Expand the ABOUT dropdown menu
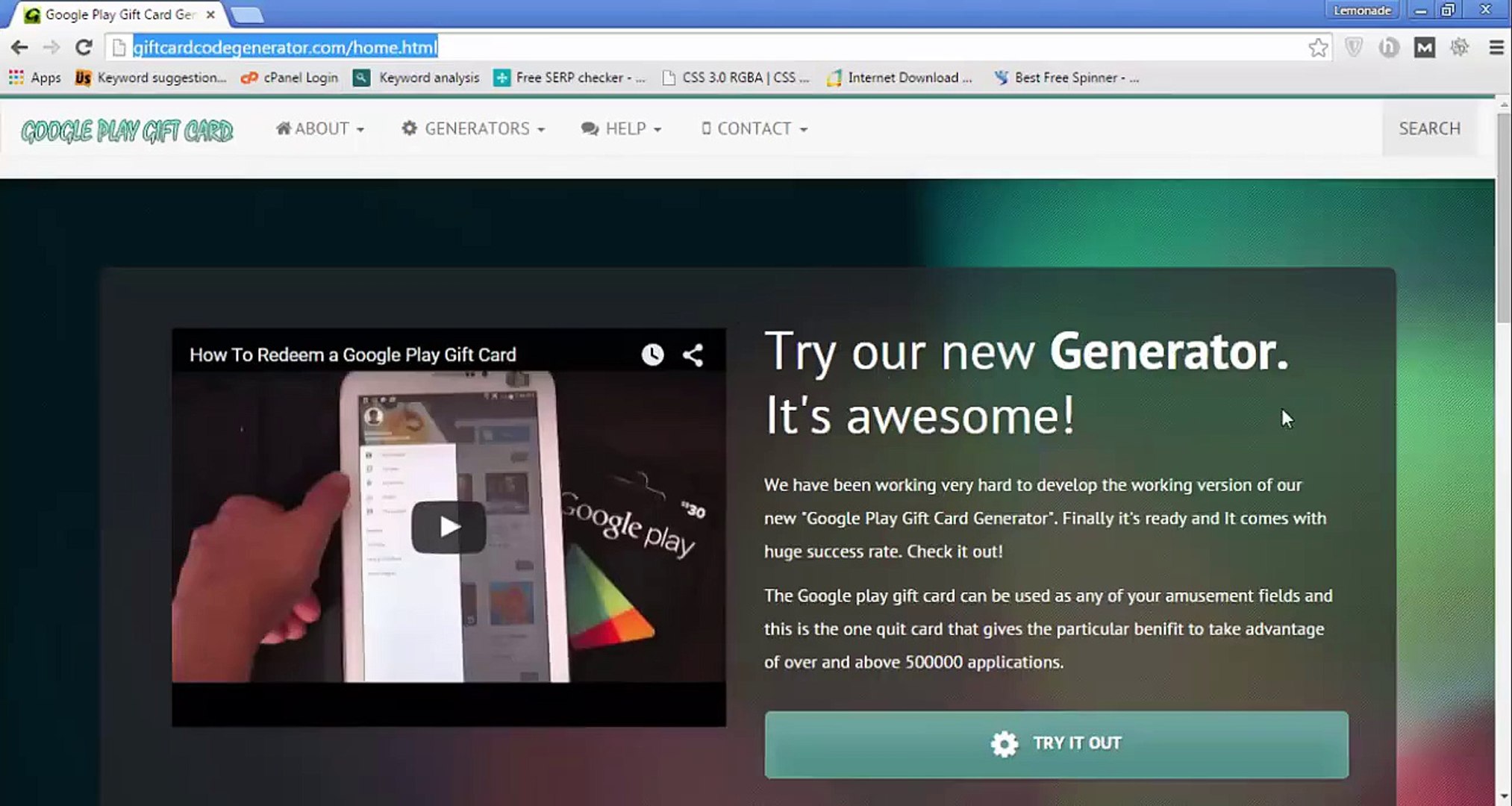The image size is (1512, 806). pyautogui.click(x=320, y=129)
